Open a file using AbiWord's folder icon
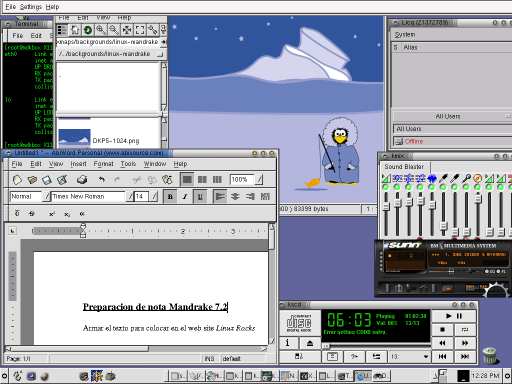This screenshot has width=512, height=384. coord(32,180)
